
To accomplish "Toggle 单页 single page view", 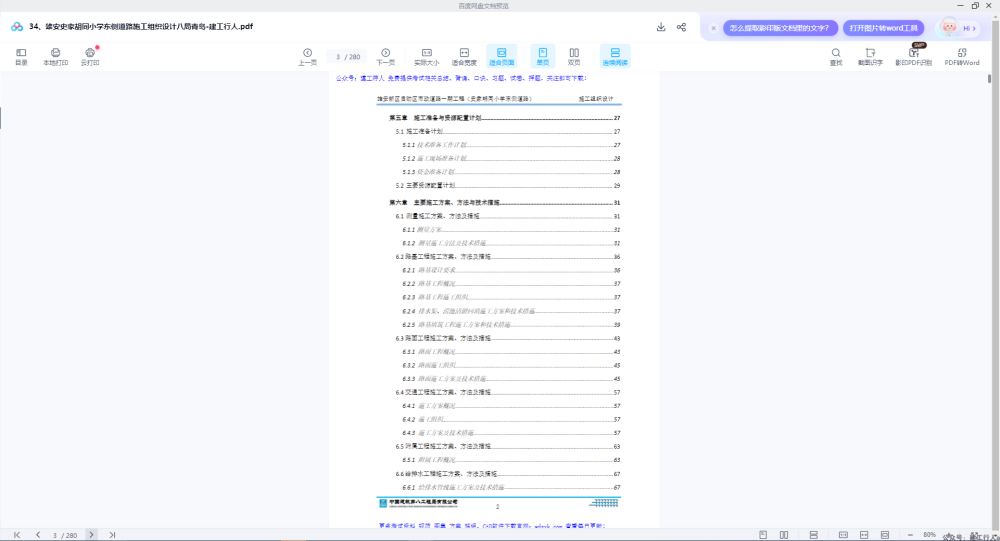I will 543,56.
